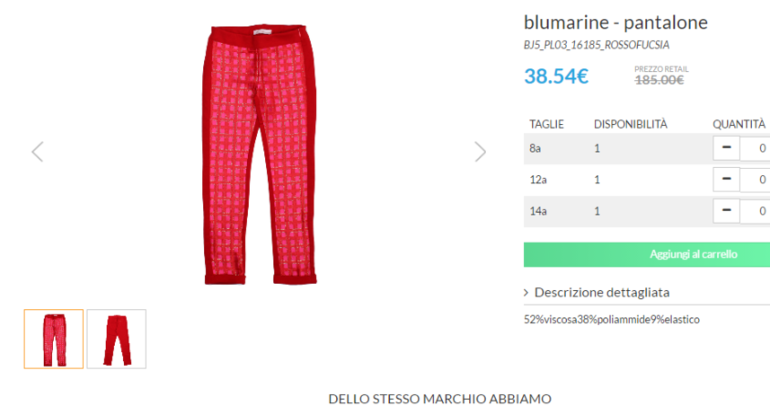Viewport: 770px width, 406px height.
Task: Select back view pants thumbnail
Action: 116,339
